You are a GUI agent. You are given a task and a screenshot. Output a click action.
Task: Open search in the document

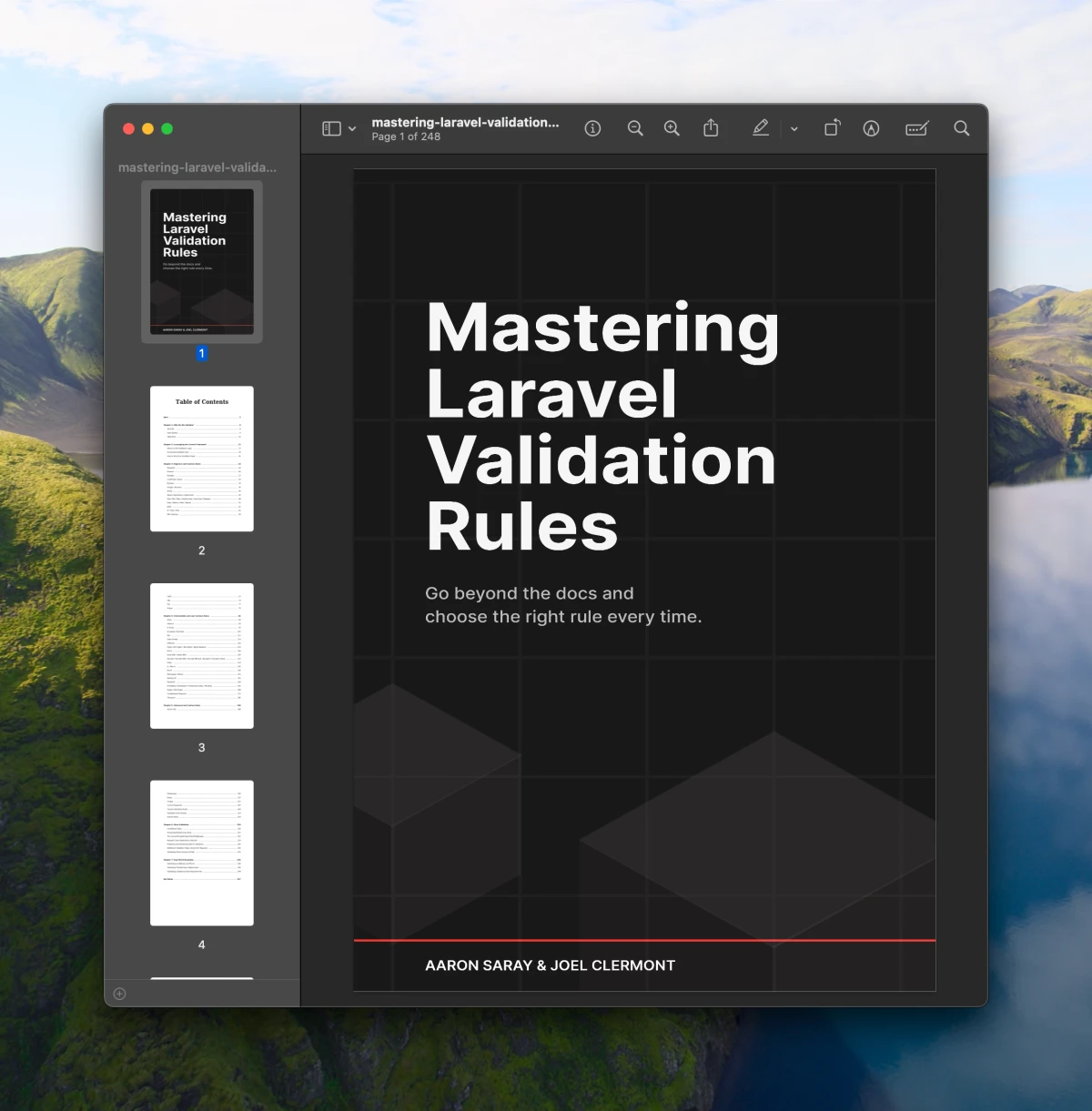961,128
